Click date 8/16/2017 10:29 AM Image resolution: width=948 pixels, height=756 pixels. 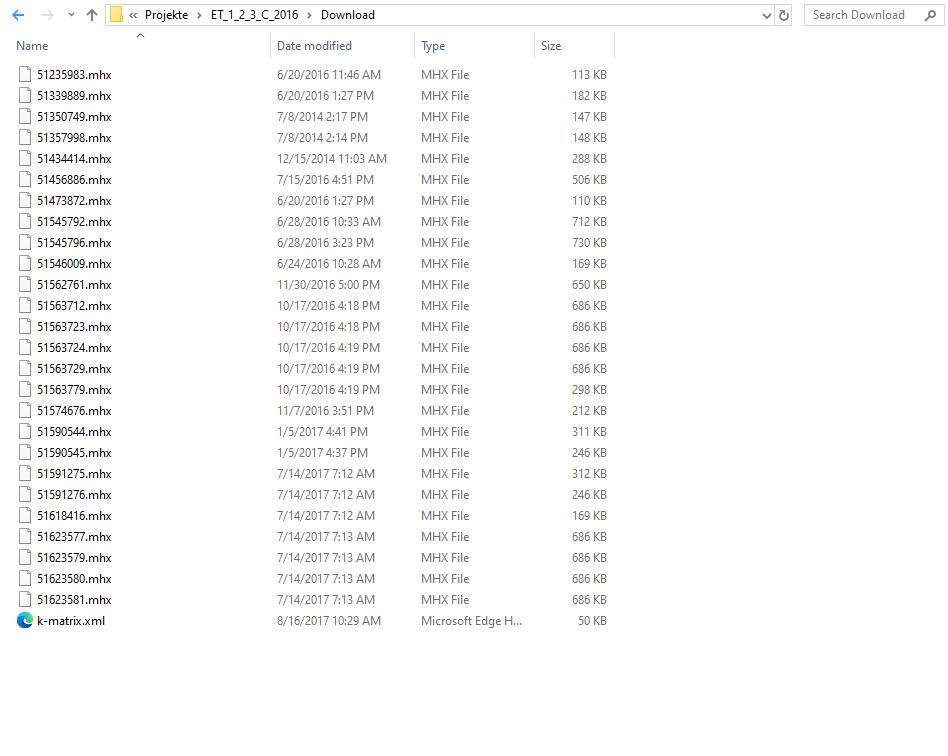coord(328,621)
